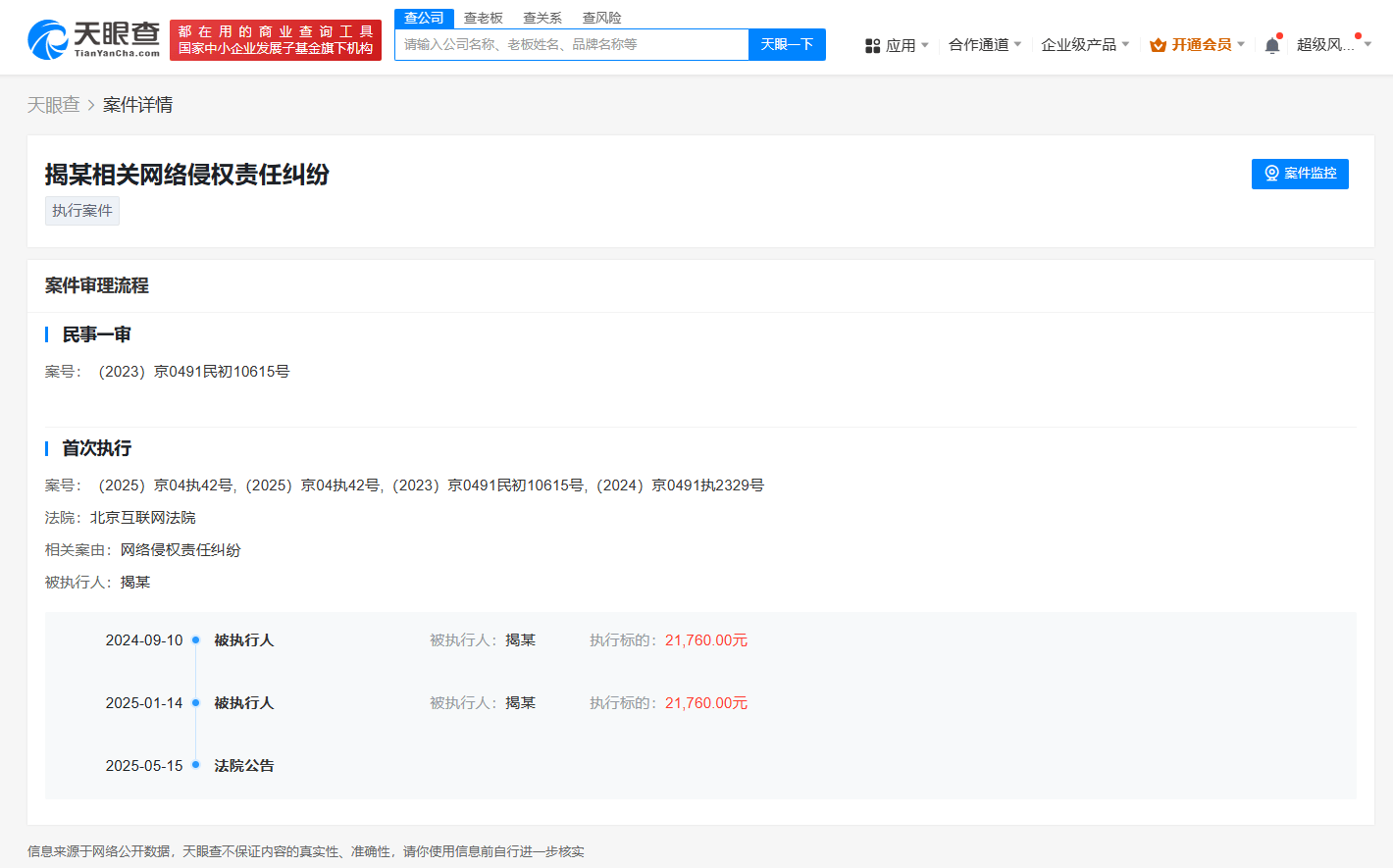Screen dimensions: 1393x868
Task: Switch to the 查老板 search tab
Action: pos(484,18)
